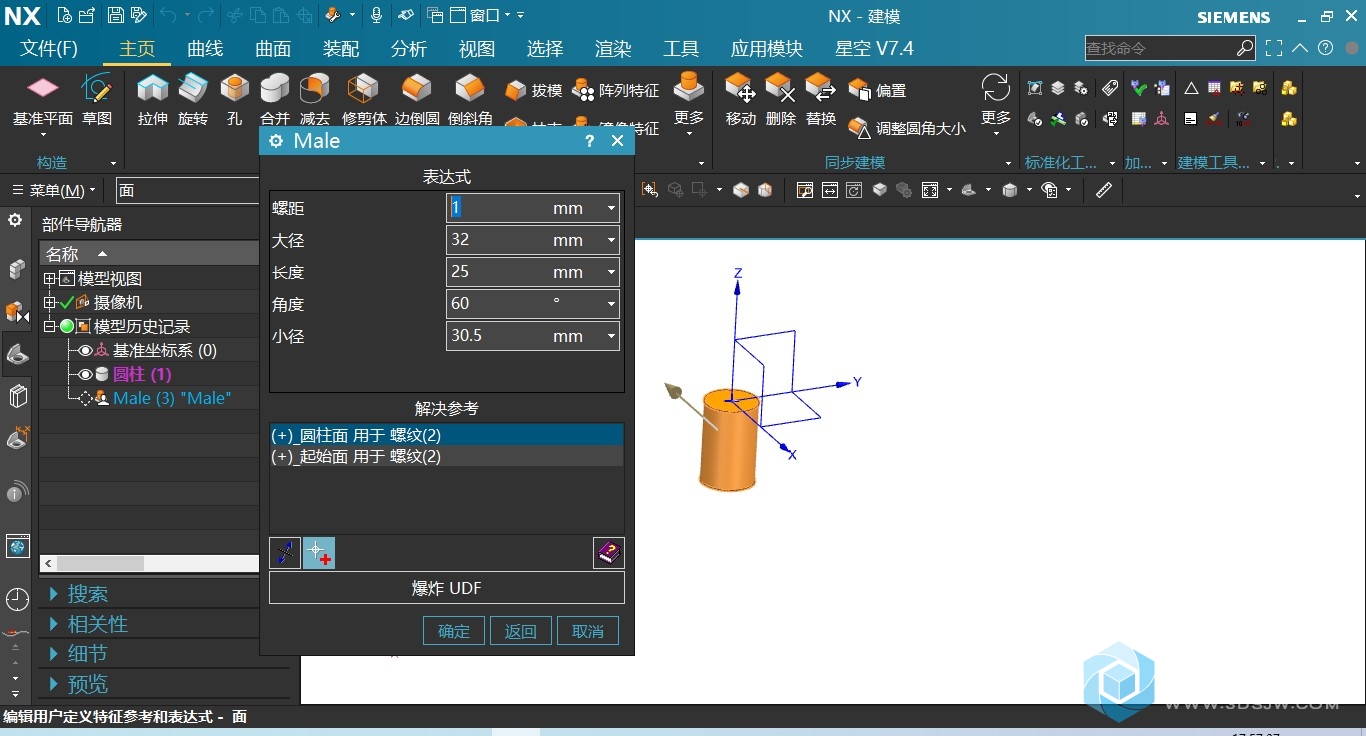Click the measure ruler icon
Image resolution: width=1366 pixels, height=736 pixels.
tap(1104, 189)
